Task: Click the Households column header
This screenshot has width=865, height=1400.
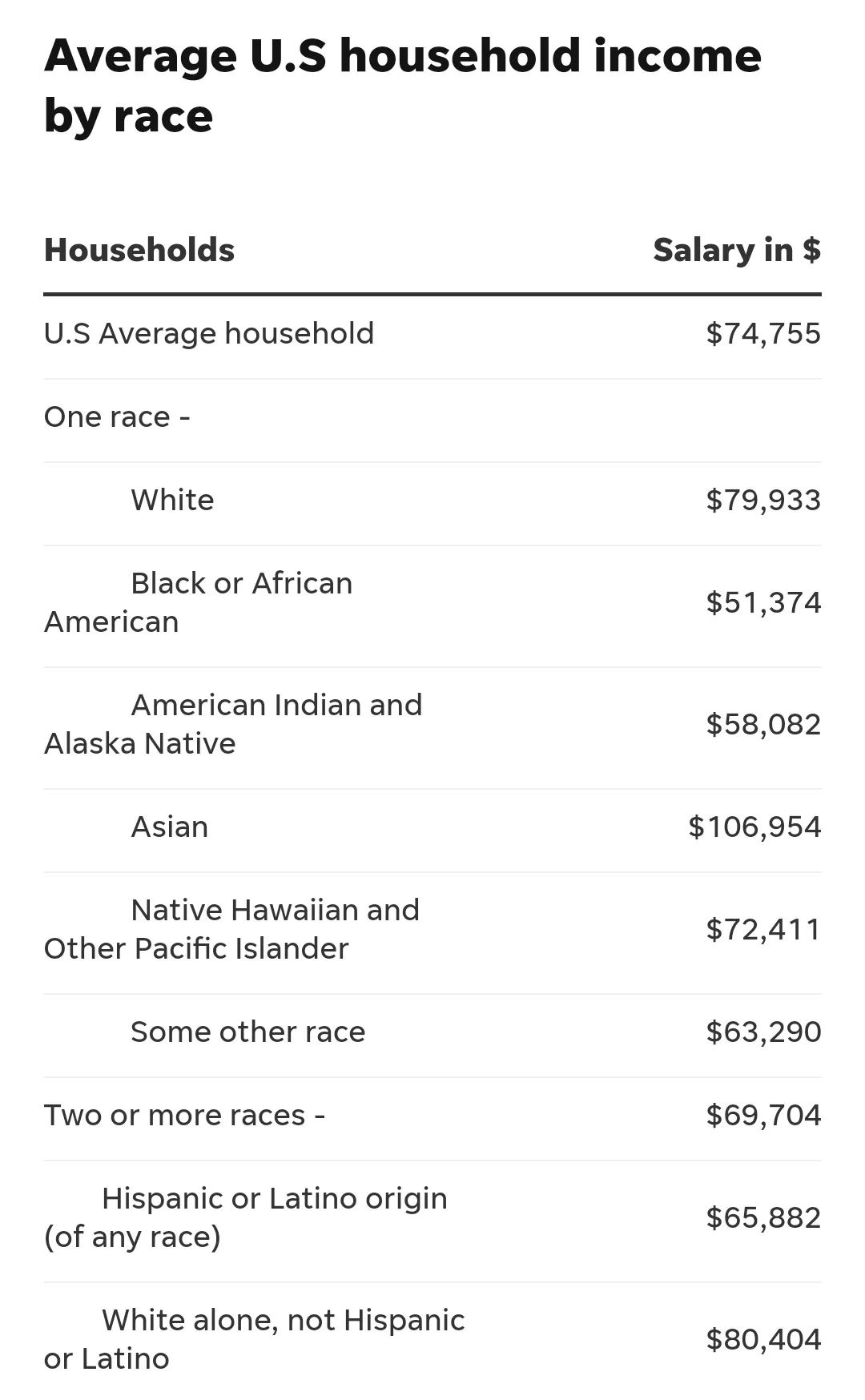Action: point(139,250)
